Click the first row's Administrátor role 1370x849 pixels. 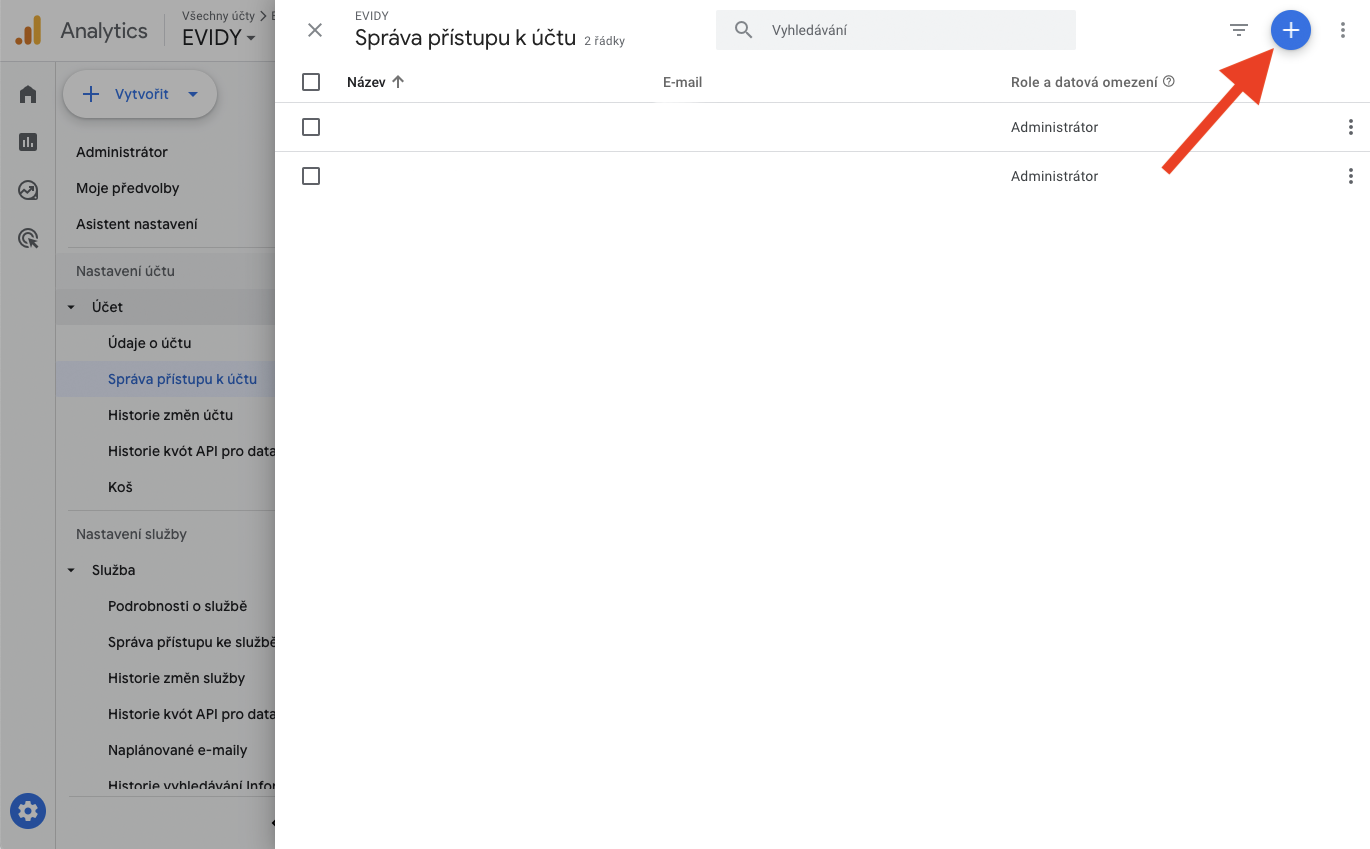pyautogui.click(x=1054, y=127)
